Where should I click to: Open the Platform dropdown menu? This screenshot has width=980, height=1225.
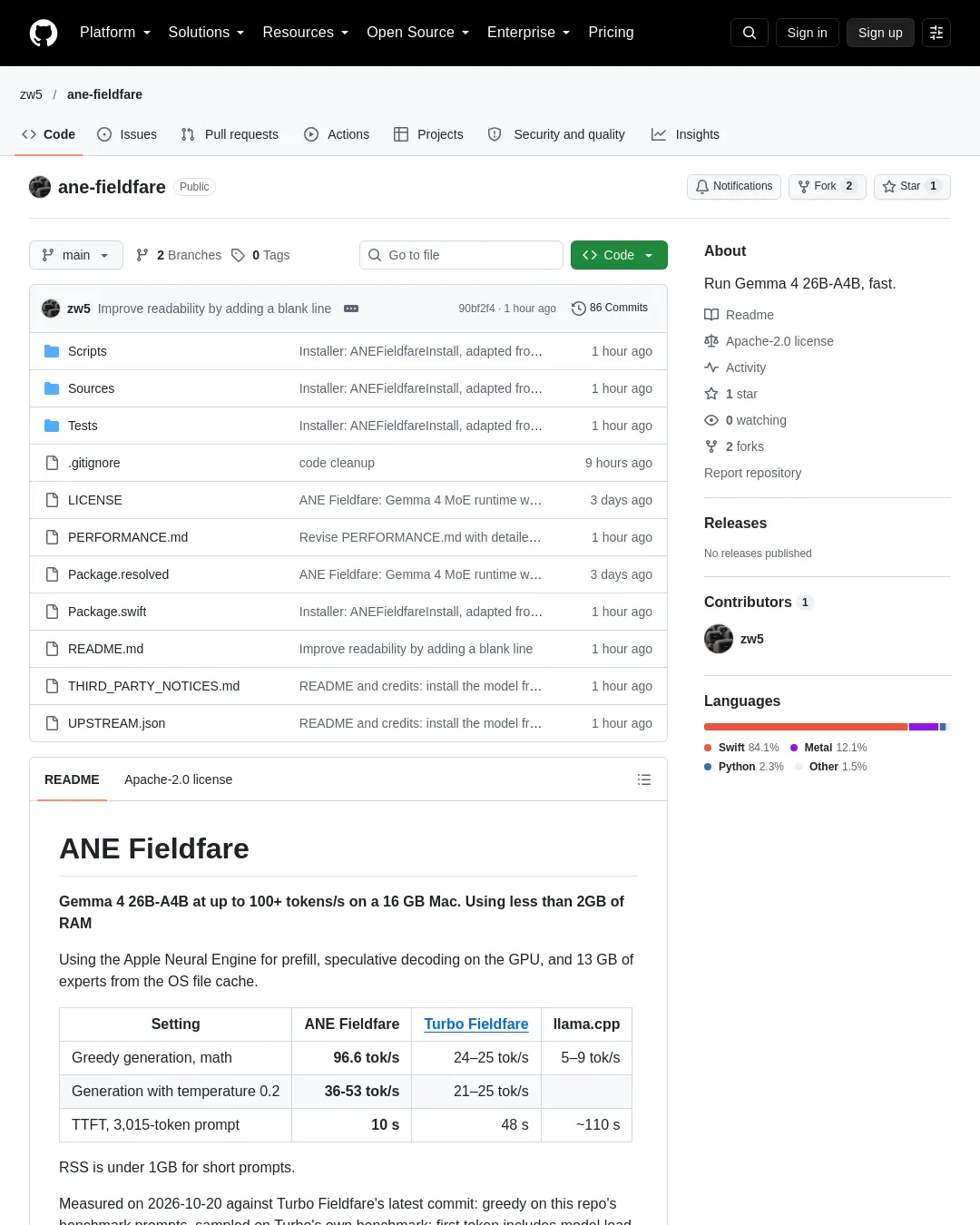[x=115, y=33]
